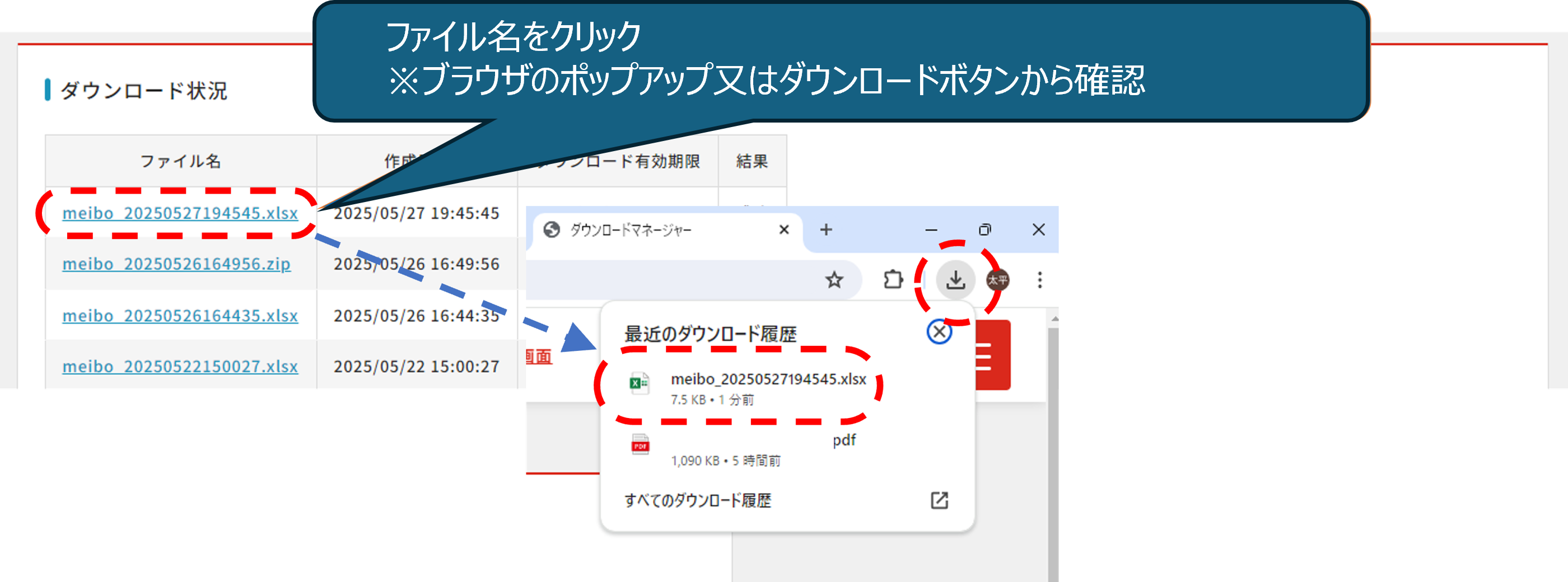Click the page scrollbar up arrow
1568x582 pixels.
1054,318
